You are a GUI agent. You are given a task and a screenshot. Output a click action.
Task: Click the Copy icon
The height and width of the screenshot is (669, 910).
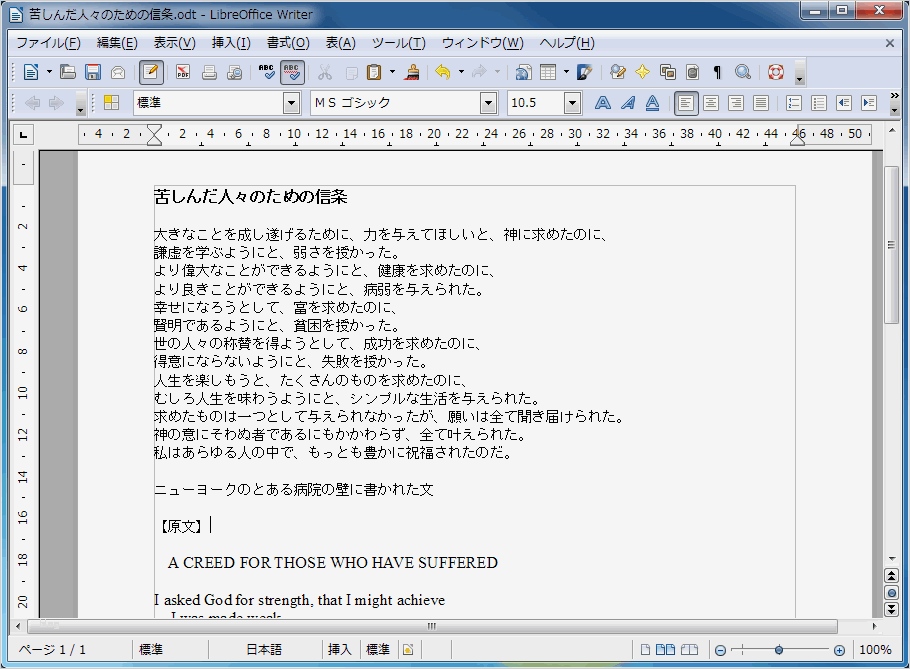click(x=351, y=73)
